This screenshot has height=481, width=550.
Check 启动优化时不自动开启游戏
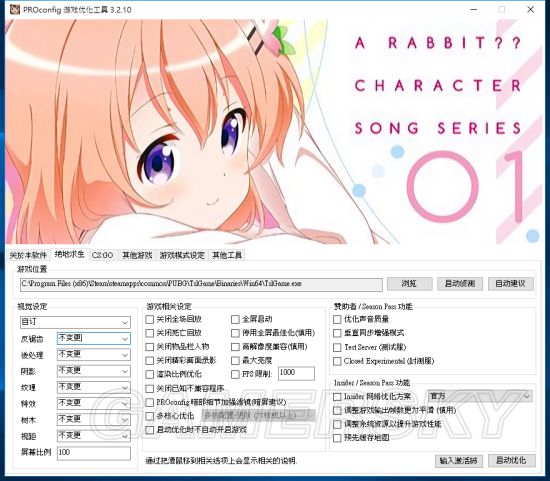[150, 430]
